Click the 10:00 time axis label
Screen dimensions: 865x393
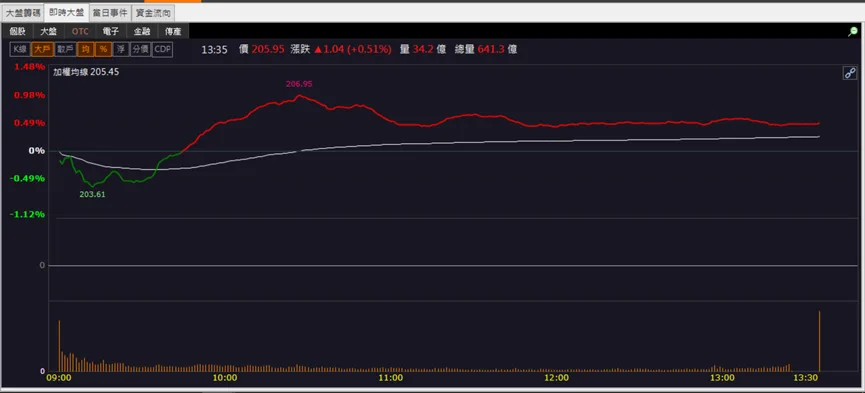225,378
